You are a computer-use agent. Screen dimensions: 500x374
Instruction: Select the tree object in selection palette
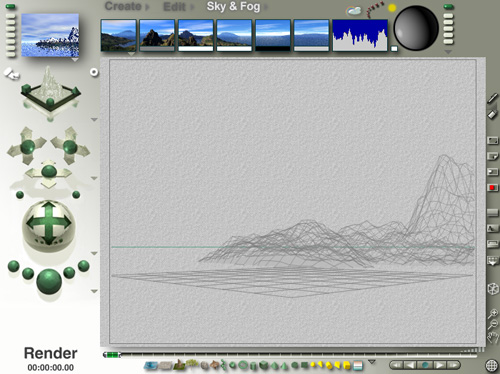click(192, 364)
